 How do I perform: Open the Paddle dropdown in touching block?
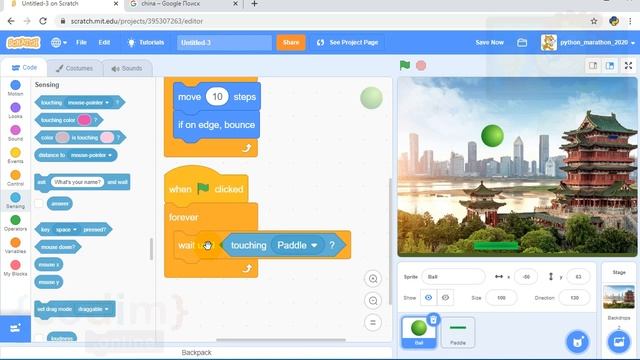point(297,245)
